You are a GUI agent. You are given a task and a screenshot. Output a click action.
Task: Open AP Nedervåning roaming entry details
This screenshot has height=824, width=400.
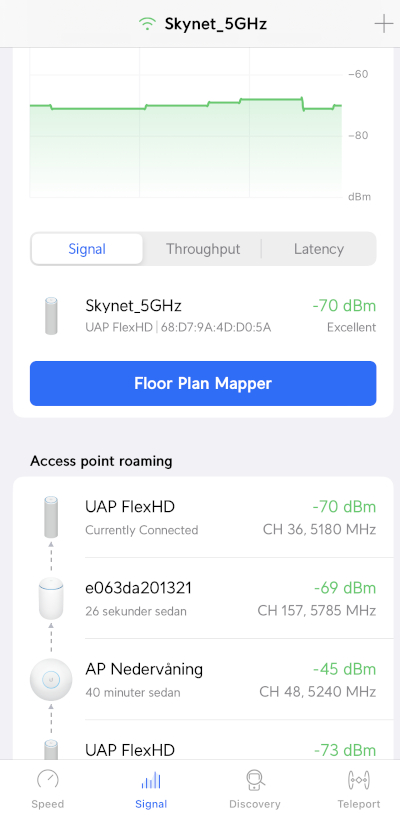[x=203, y=679]
